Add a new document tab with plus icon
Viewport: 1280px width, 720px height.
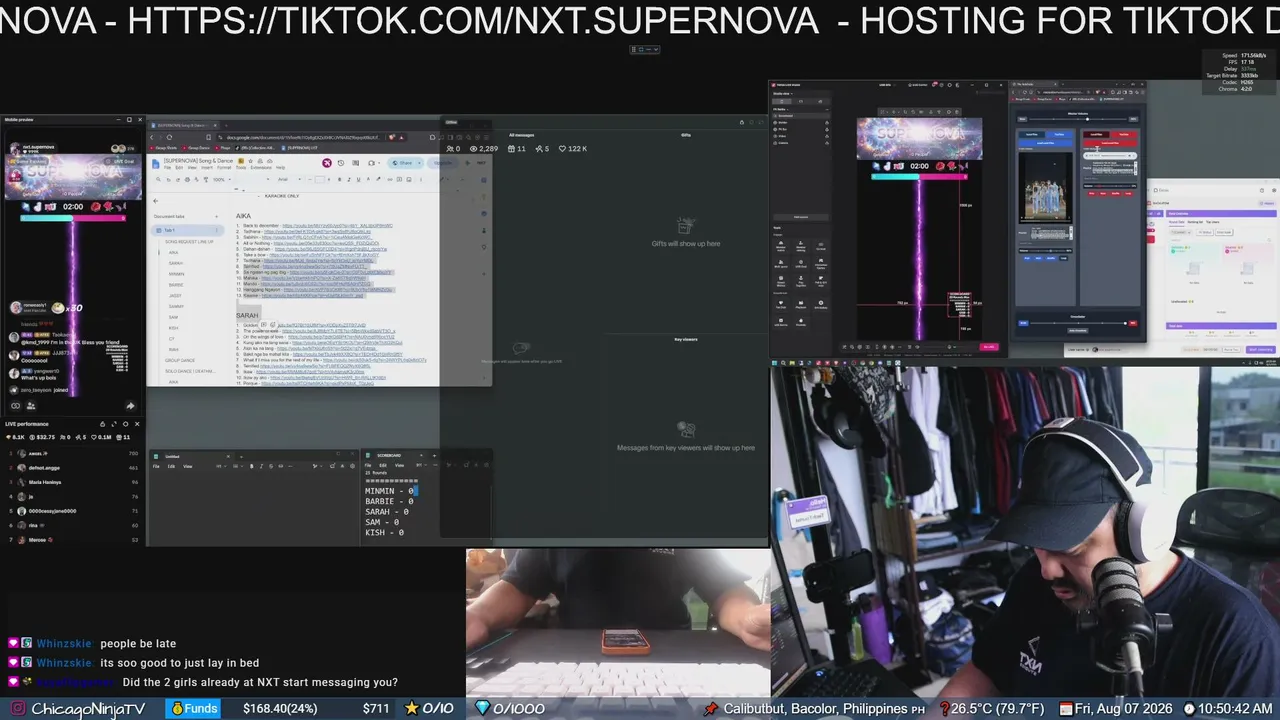pos(216,216)
